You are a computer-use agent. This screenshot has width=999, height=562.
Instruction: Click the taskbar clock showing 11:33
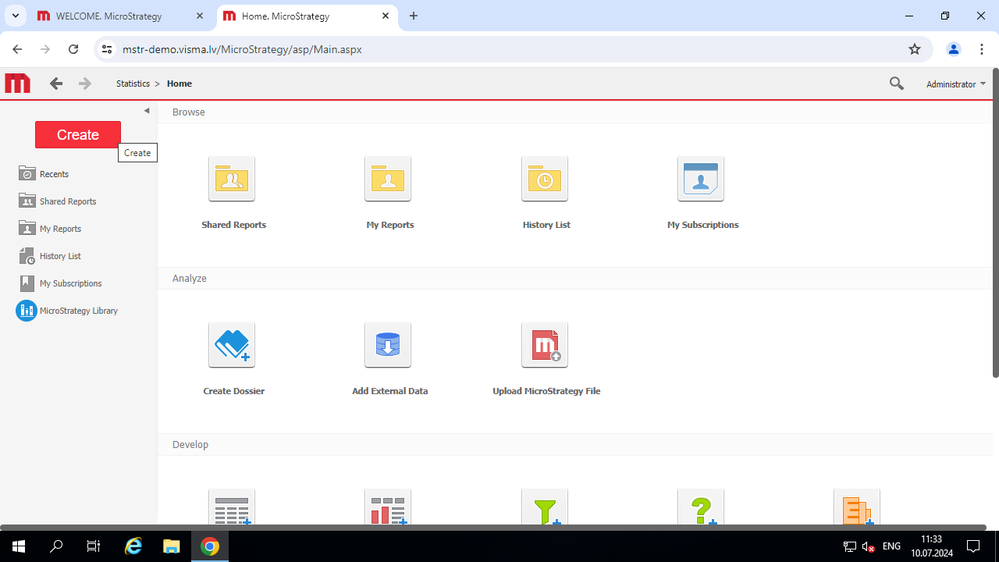tap(931, 546)
